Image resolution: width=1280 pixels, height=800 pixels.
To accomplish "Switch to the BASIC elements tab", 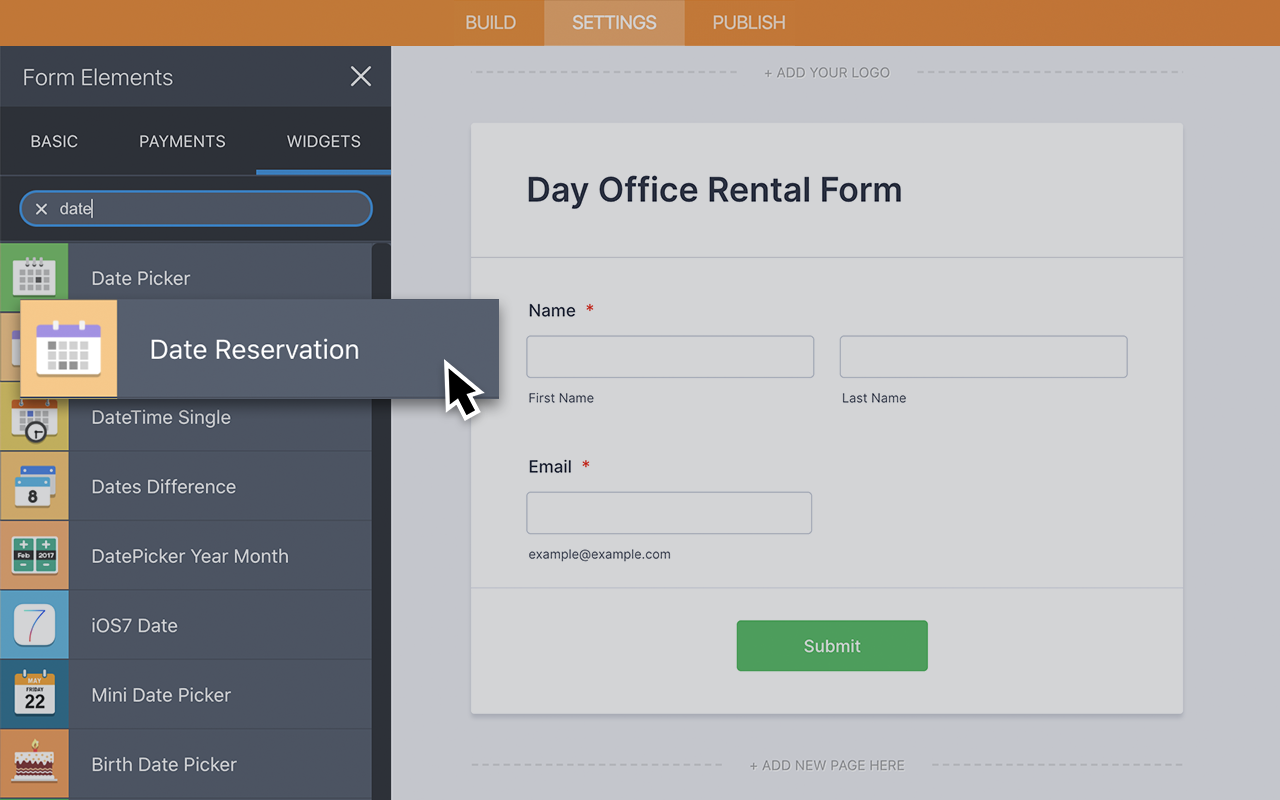I will (54, 141).
